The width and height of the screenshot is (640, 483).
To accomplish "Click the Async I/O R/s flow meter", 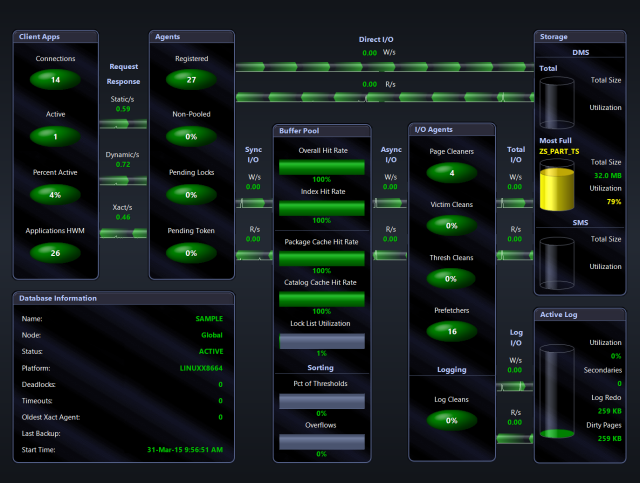I will [x=390, y=256].
